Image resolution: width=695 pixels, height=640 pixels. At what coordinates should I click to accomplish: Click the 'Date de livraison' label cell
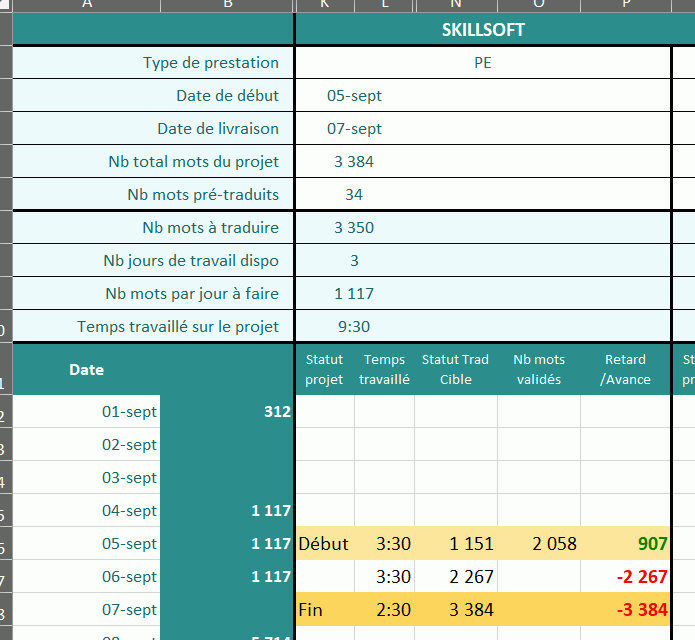pyautogui.click(x=153, y=129)
